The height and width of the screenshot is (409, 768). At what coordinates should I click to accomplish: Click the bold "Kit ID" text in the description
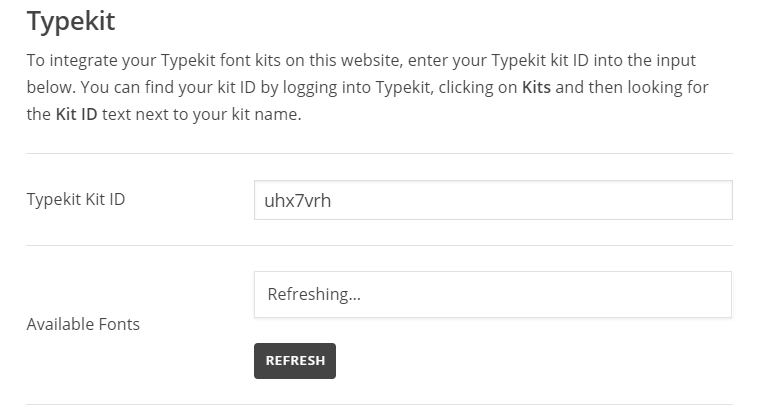pyautogui.click(x=77, y=114)
